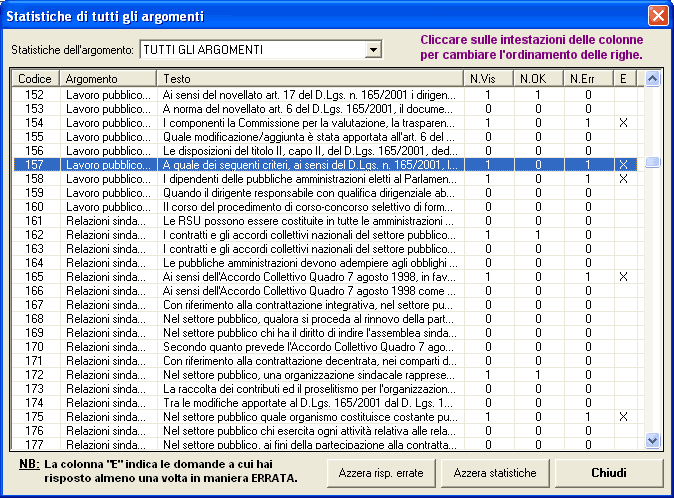Screen dimensions: 674x498
Task: Click the X error mark in row 158
Action: [623, 178]
